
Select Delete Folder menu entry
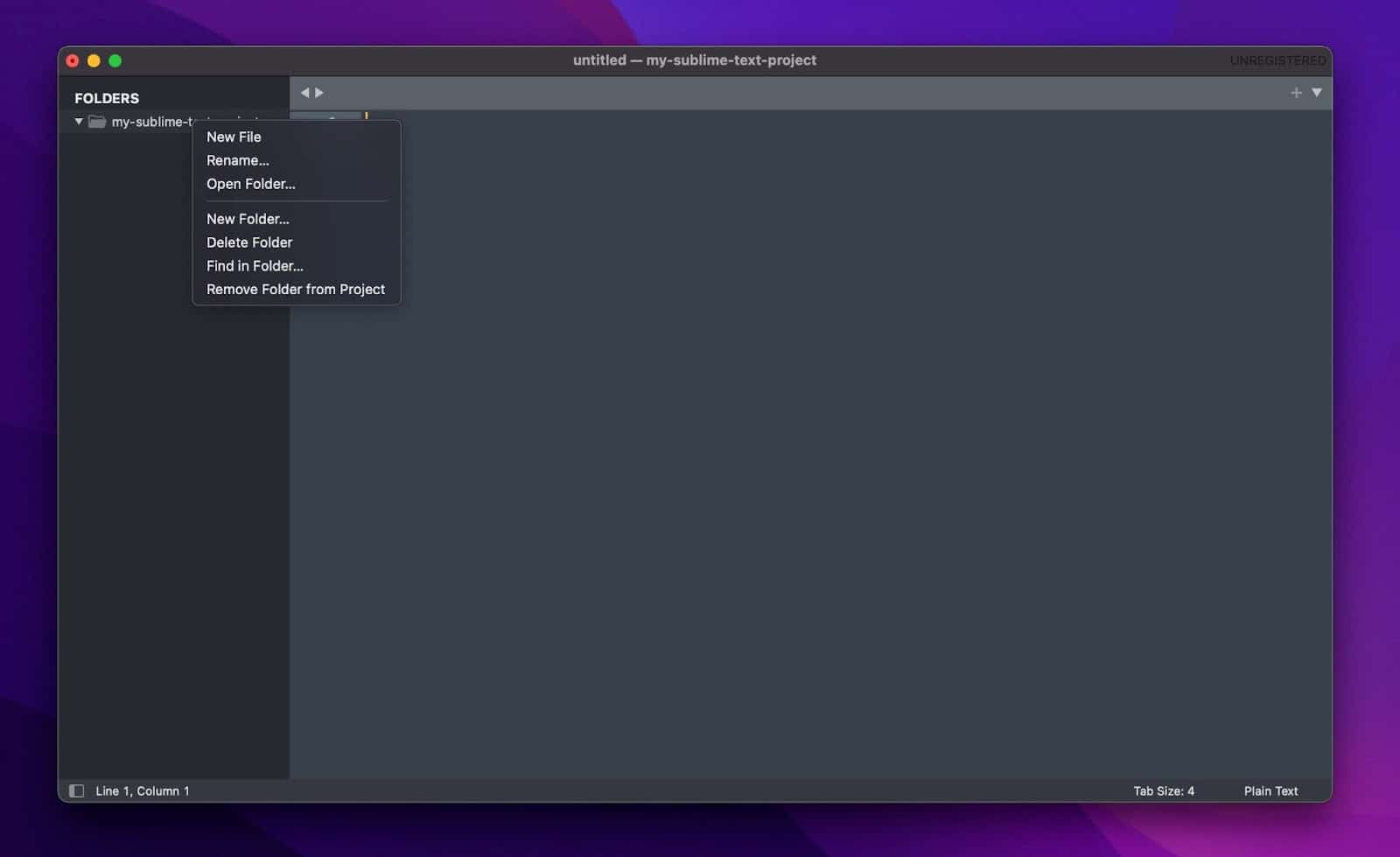[249, 242]
